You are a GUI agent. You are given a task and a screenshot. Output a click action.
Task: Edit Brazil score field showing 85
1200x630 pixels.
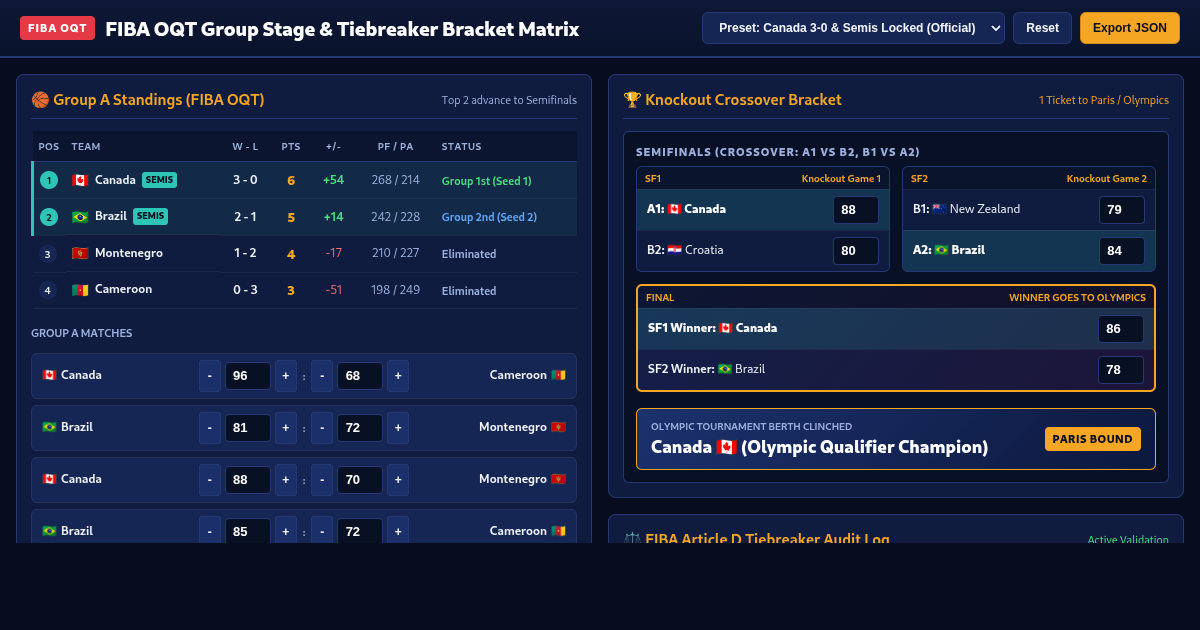coord(248,531)
